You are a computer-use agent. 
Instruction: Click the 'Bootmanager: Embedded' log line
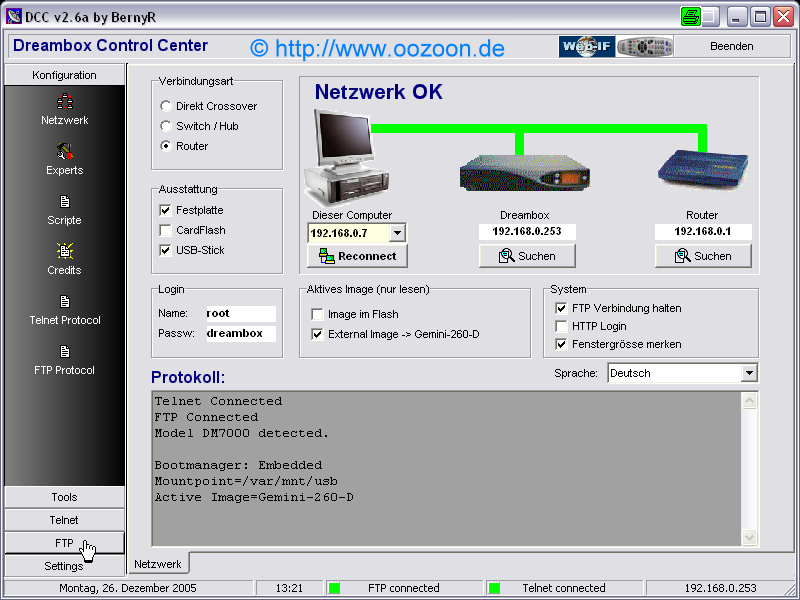(238, 465)
